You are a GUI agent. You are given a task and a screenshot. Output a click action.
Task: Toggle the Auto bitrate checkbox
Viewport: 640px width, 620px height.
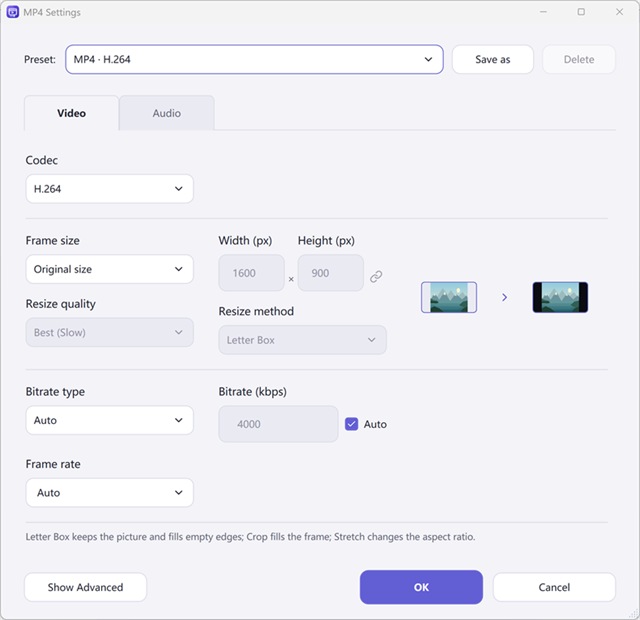point(351,424)
